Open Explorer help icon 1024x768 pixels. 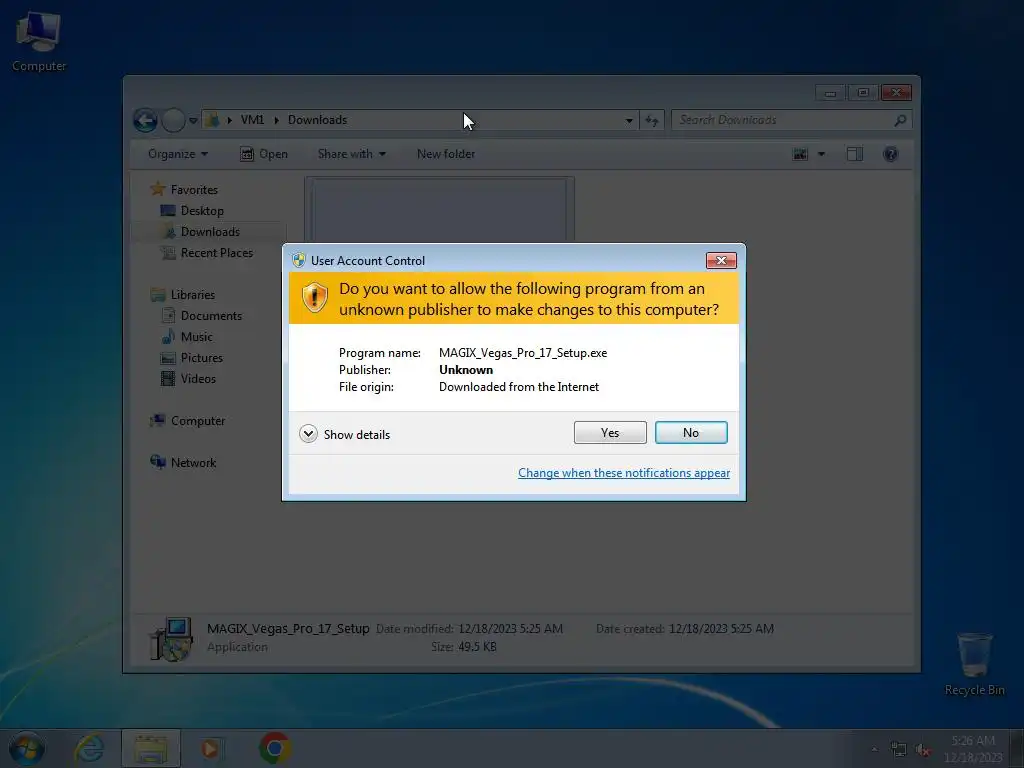coord(890,154)
